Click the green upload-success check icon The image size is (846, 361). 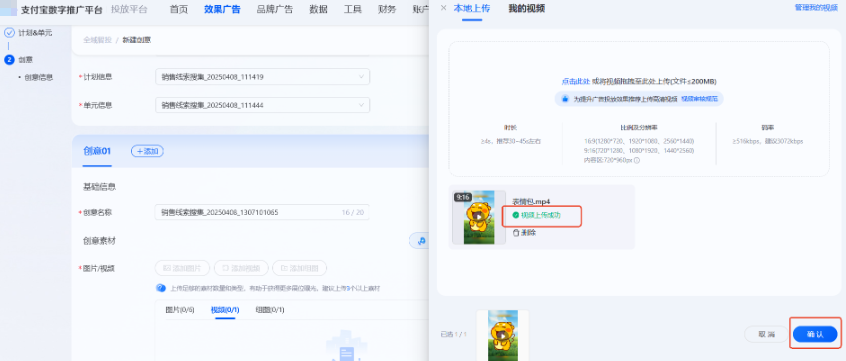coord(515,215)
